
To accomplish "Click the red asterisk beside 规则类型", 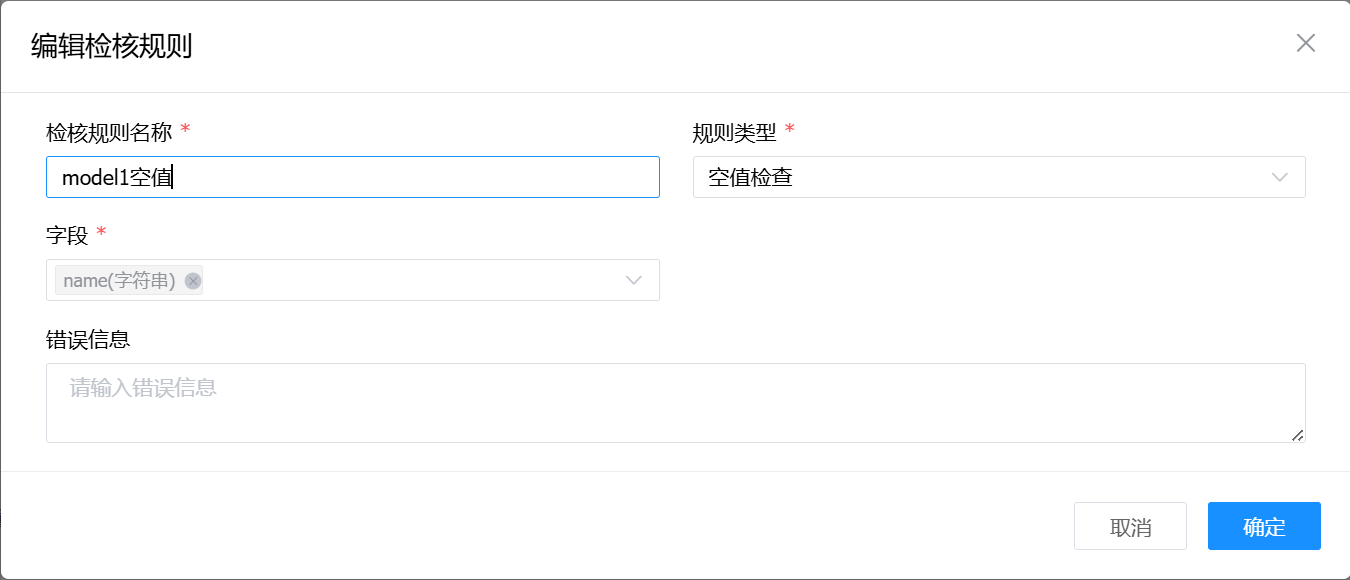I will click(x=790, y=131).
